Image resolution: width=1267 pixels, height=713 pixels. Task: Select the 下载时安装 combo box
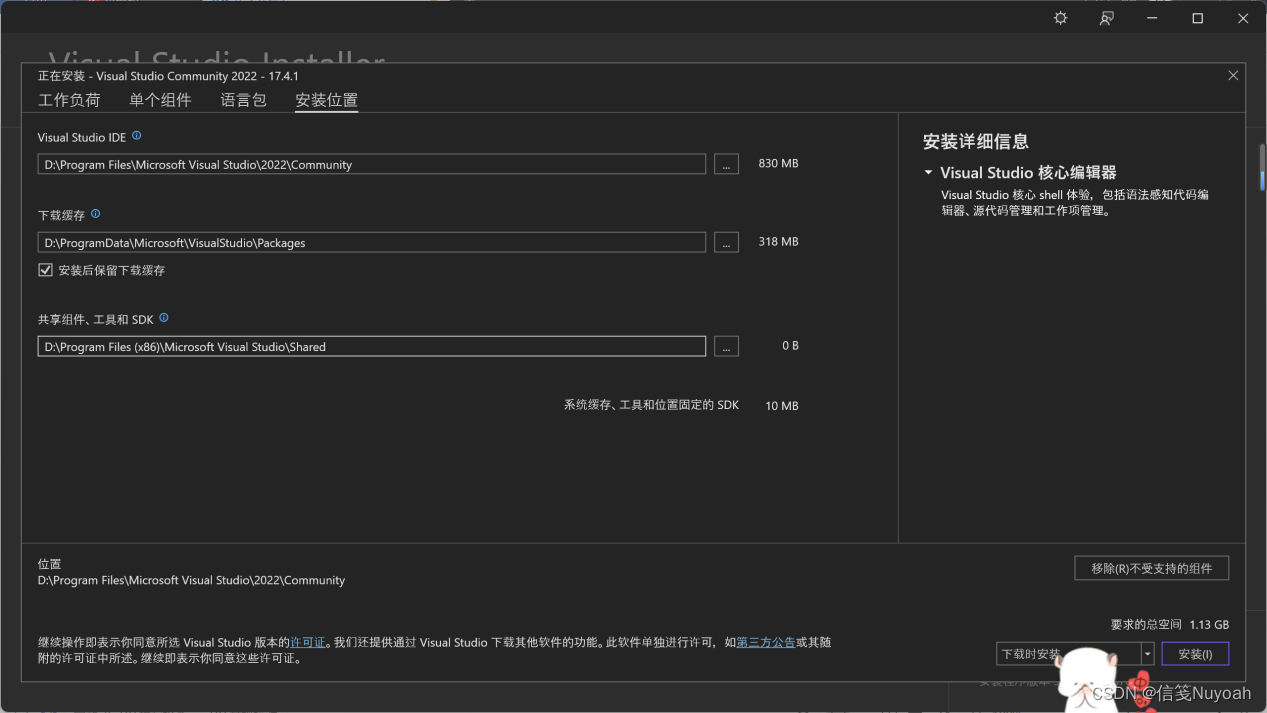1075,654
